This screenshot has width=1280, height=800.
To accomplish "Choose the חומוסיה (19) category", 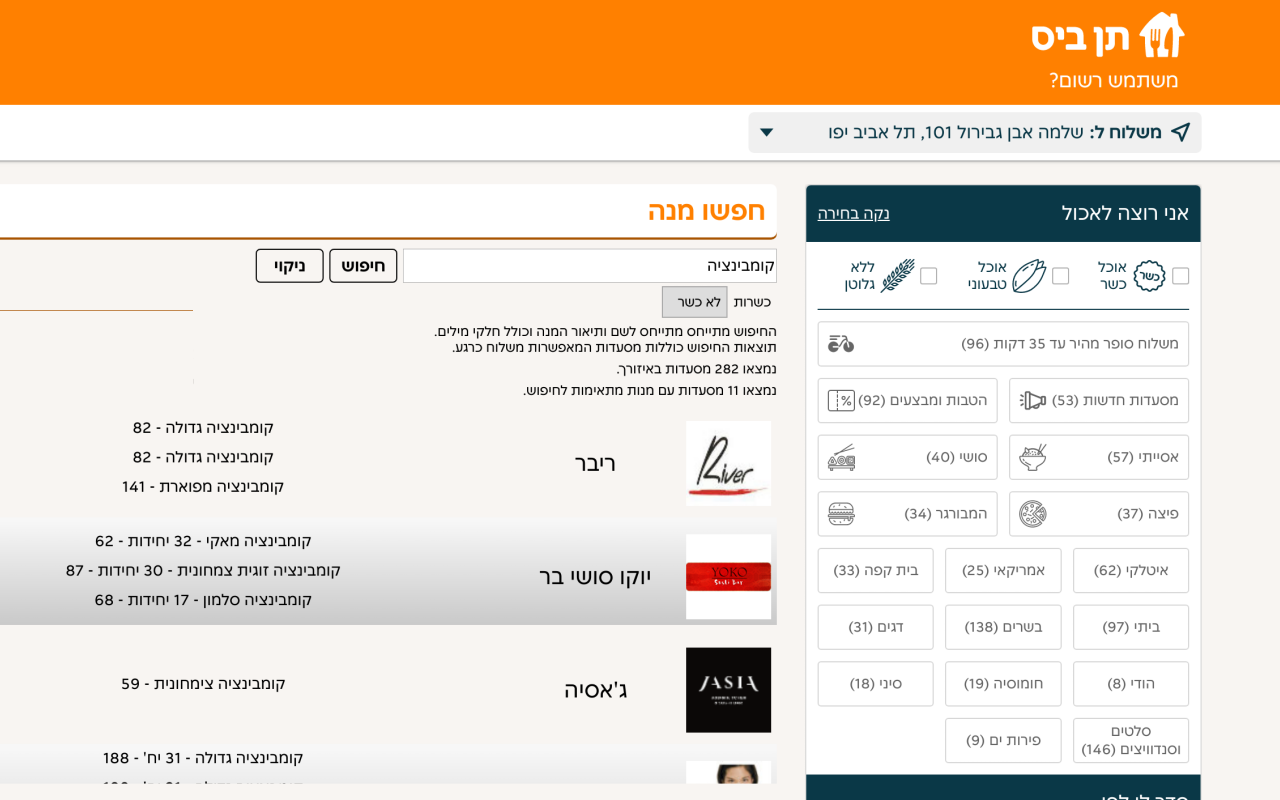I will [1003, 684].
